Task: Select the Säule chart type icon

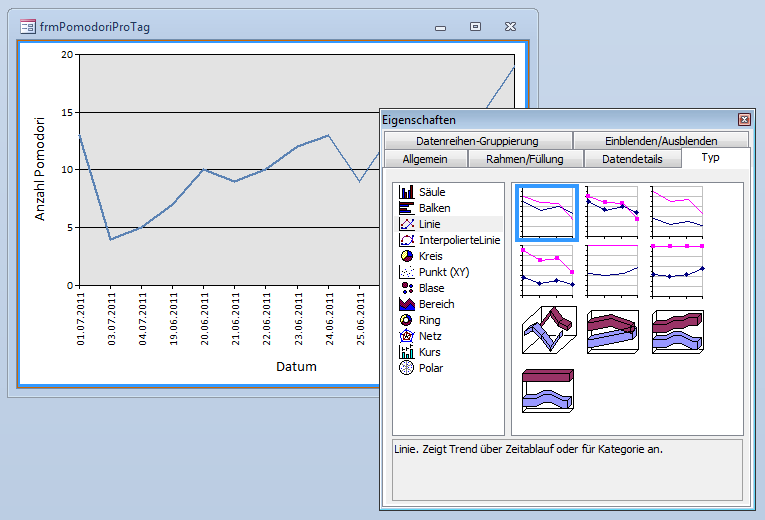Action: (406, 192)
